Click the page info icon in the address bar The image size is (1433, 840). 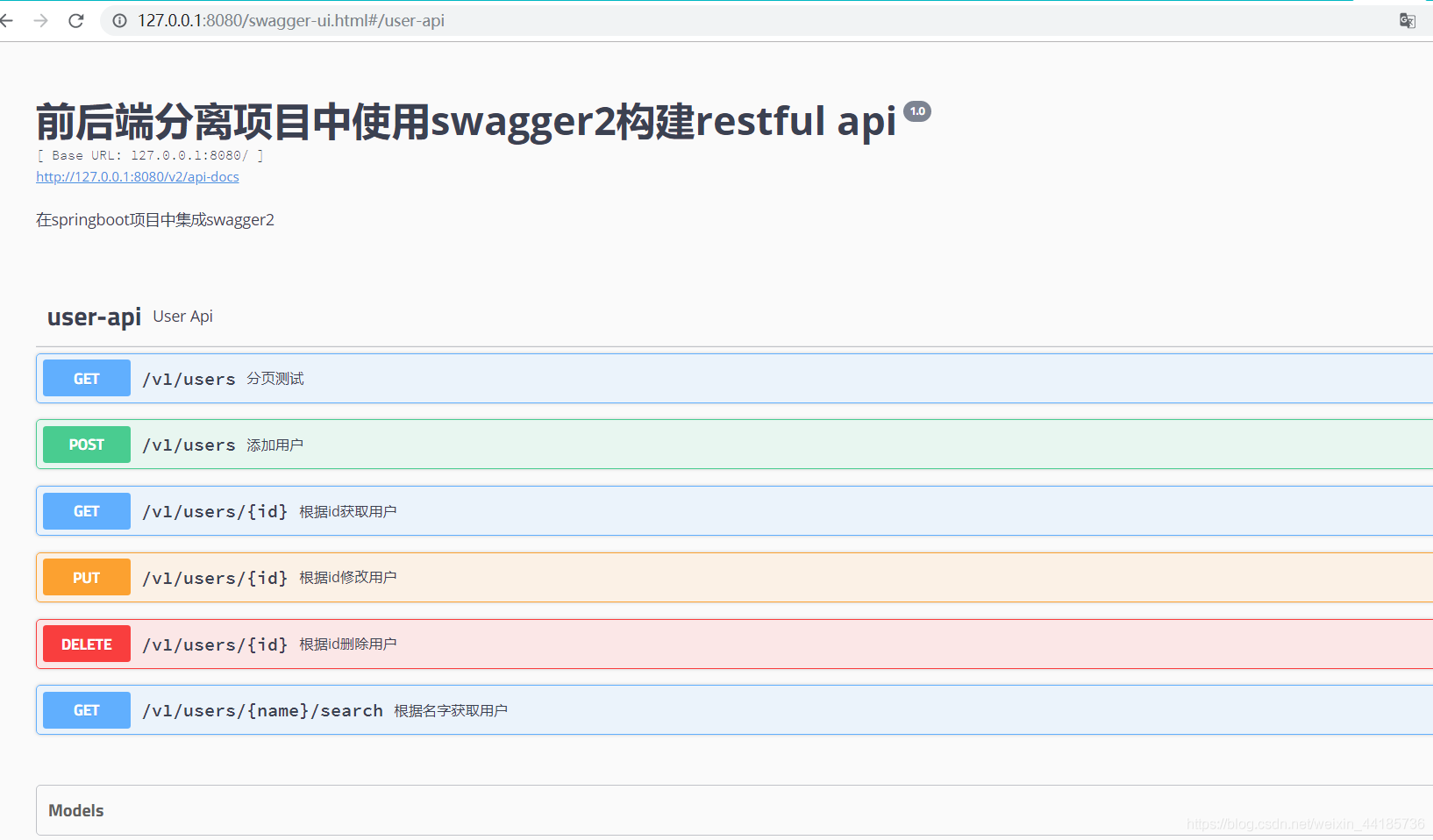[118, 20]
